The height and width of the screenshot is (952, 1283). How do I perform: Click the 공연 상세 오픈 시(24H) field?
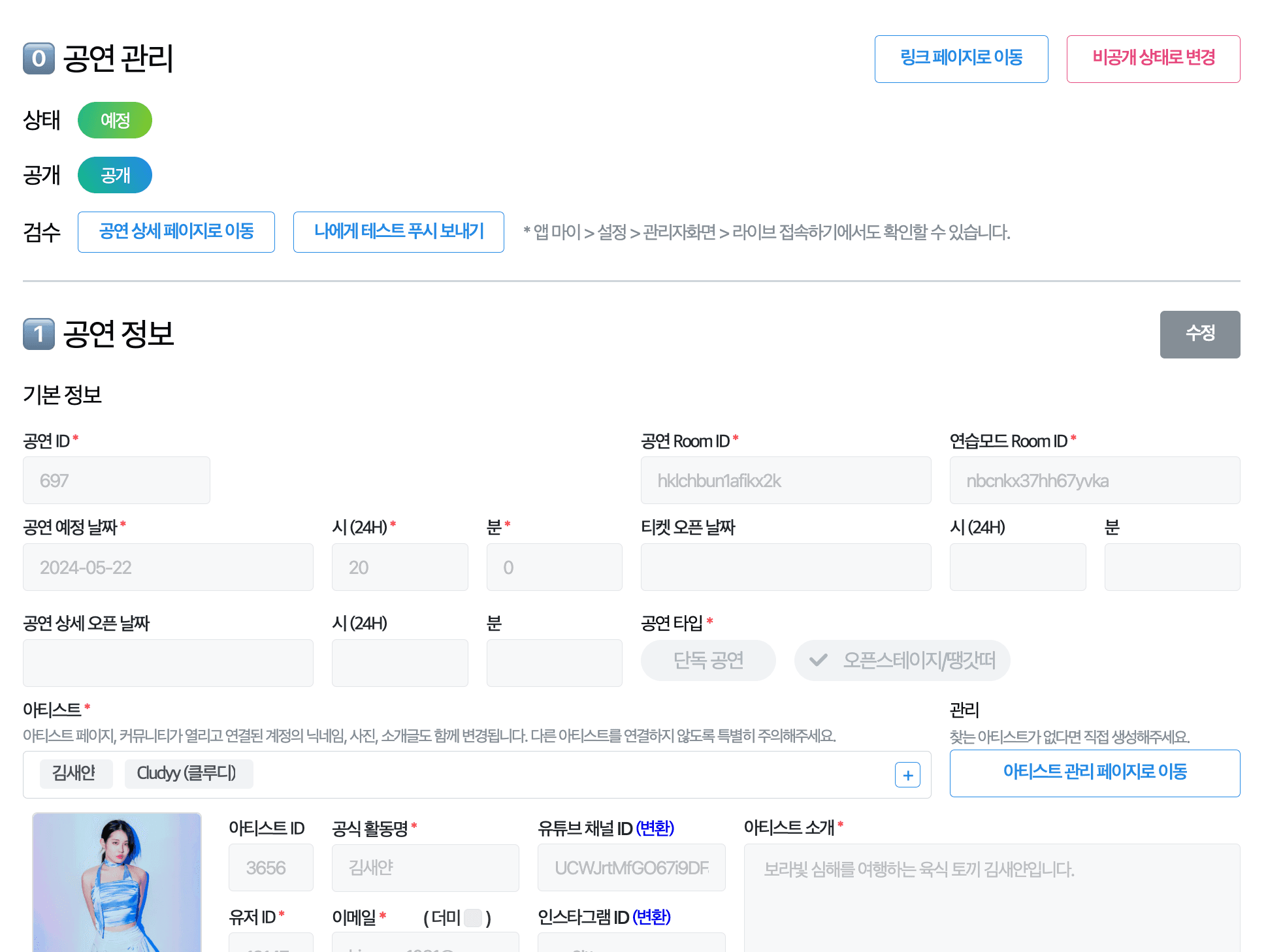click(x=400, y=663)
